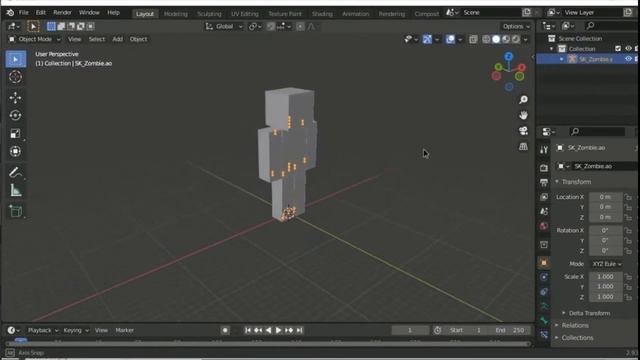Open the Object properties tab icon
Image resolution: width=640 pixels, height=360 pixels.
544,262
